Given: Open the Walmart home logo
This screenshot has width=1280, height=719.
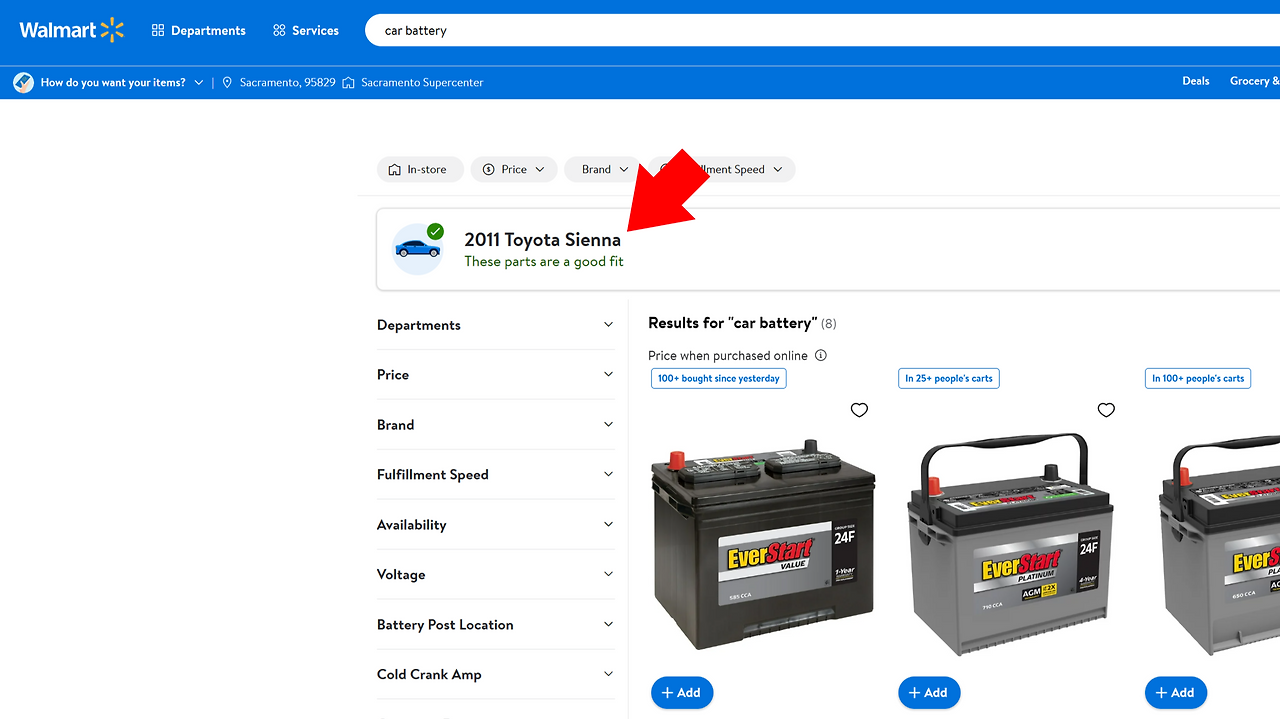Looking at the screenshot, I should [72, 30].
